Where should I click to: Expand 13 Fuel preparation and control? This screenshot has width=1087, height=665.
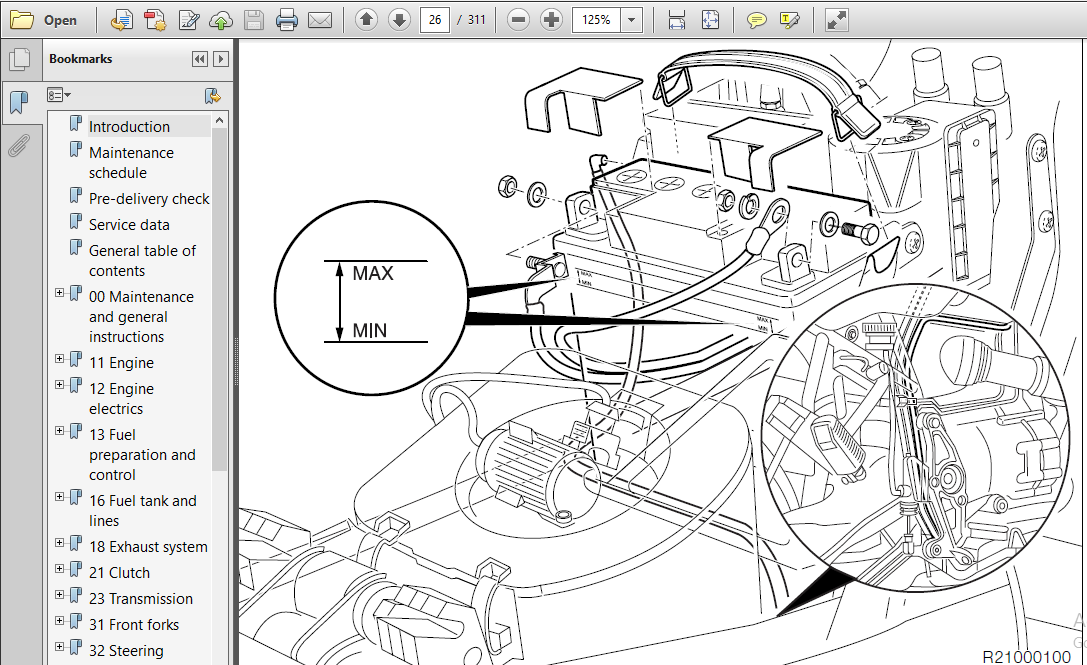click(x=60, y=431)
